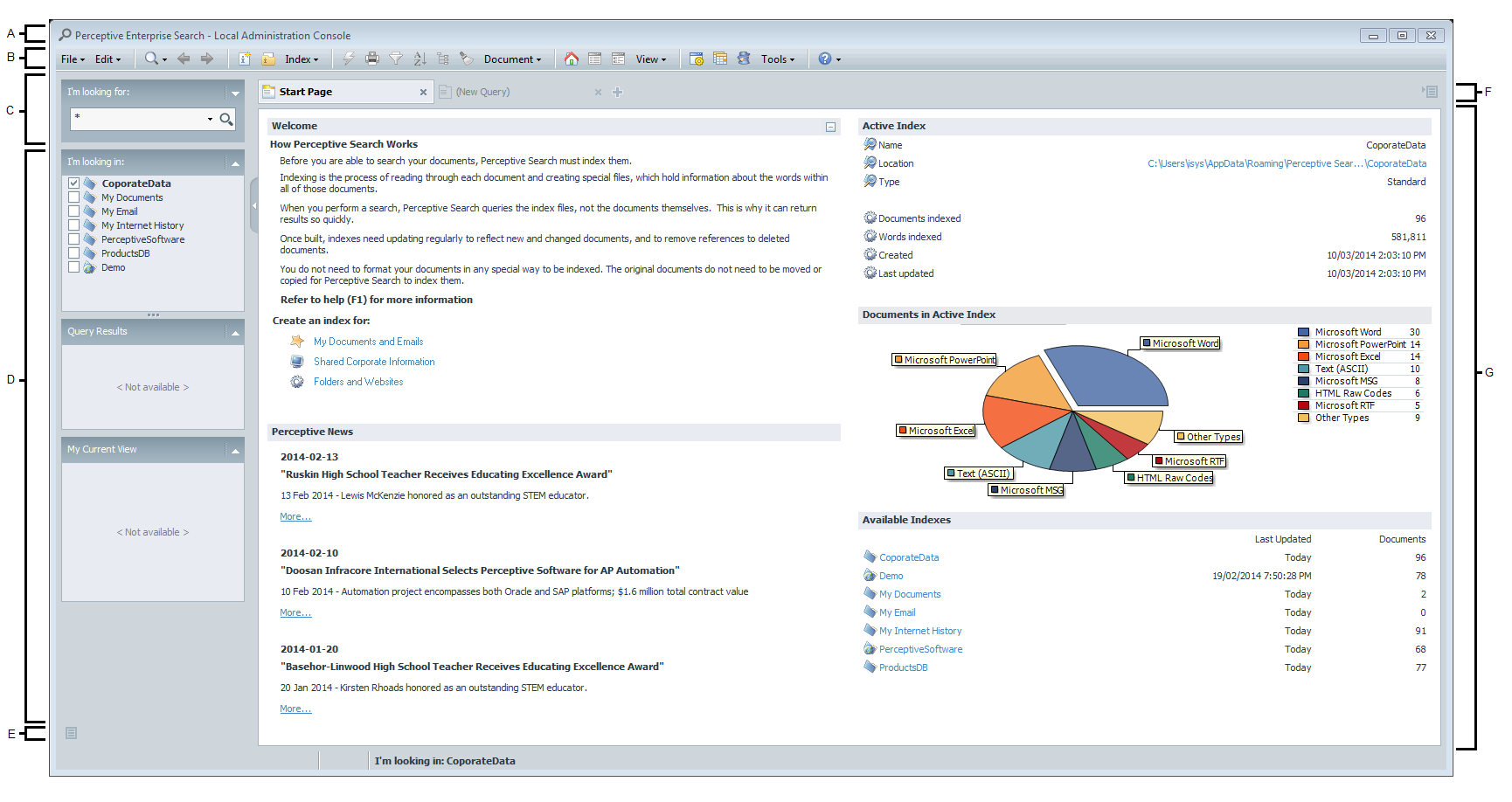This screenshot has height=802, width=1512.
Task: Check the My Documents index checkbox
Action: click(74, 197)
